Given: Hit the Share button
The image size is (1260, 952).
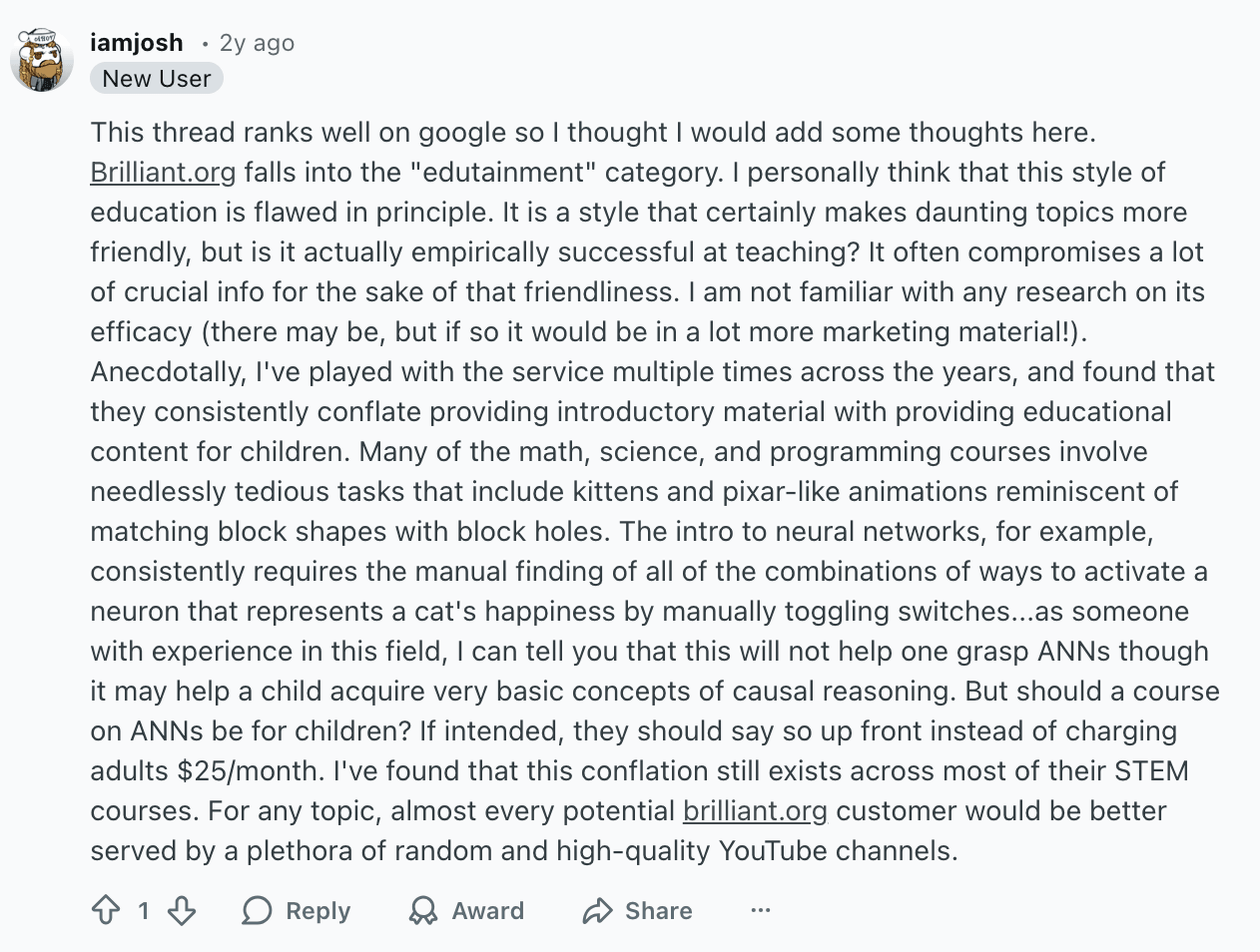Looking at the screenshot, I should tap(636, 910).
